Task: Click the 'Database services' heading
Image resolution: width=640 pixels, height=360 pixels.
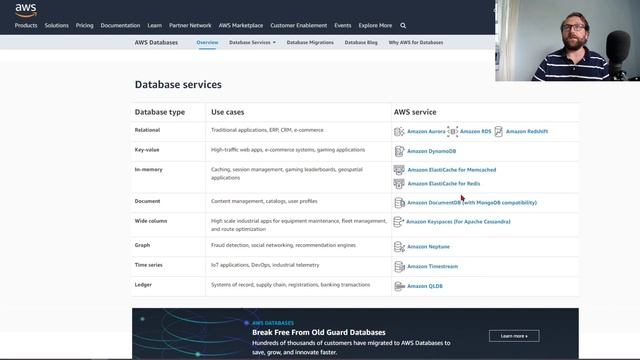Action: 178,84
